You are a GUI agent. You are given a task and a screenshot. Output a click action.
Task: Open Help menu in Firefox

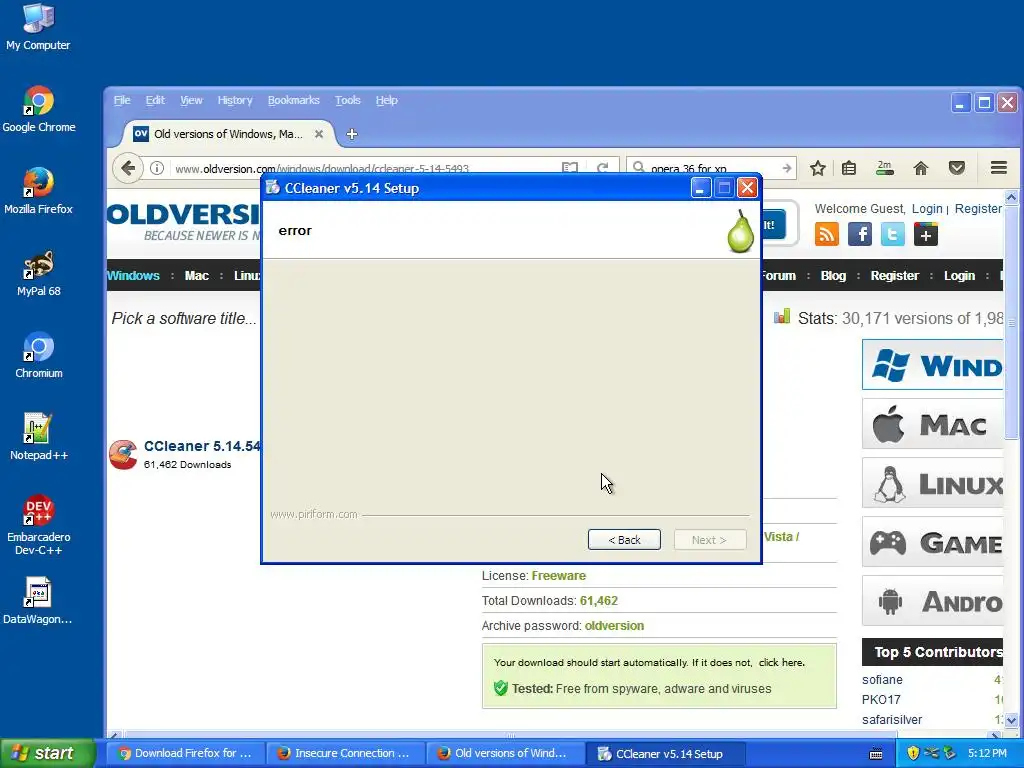point(387,100)
